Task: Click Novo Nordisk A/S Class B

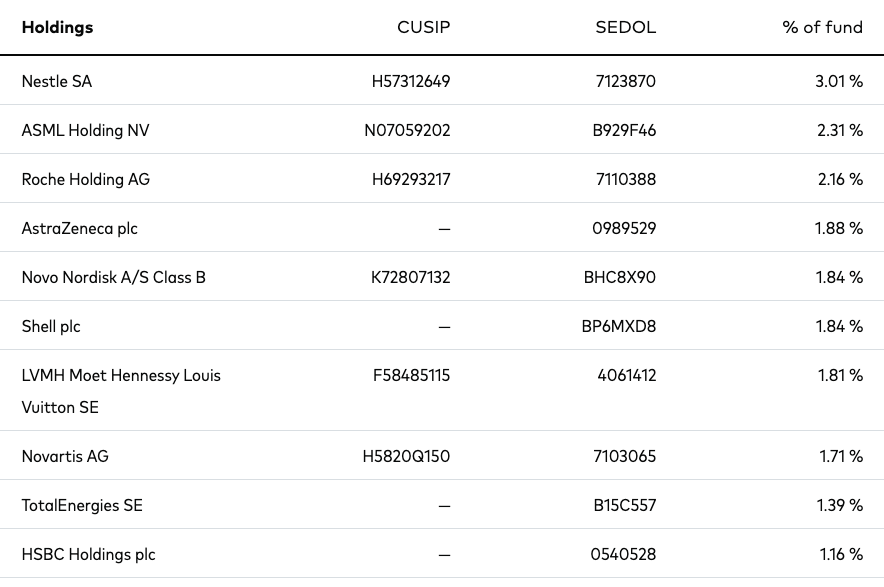Action: pos(113,277)
